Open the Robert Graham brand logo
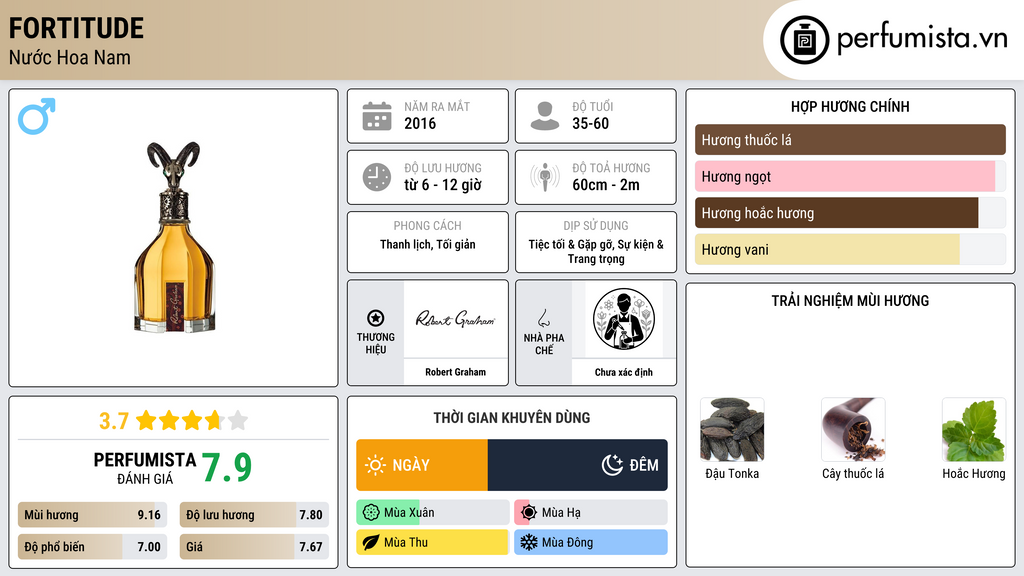1024x576 pixels. tap(455, 319)
